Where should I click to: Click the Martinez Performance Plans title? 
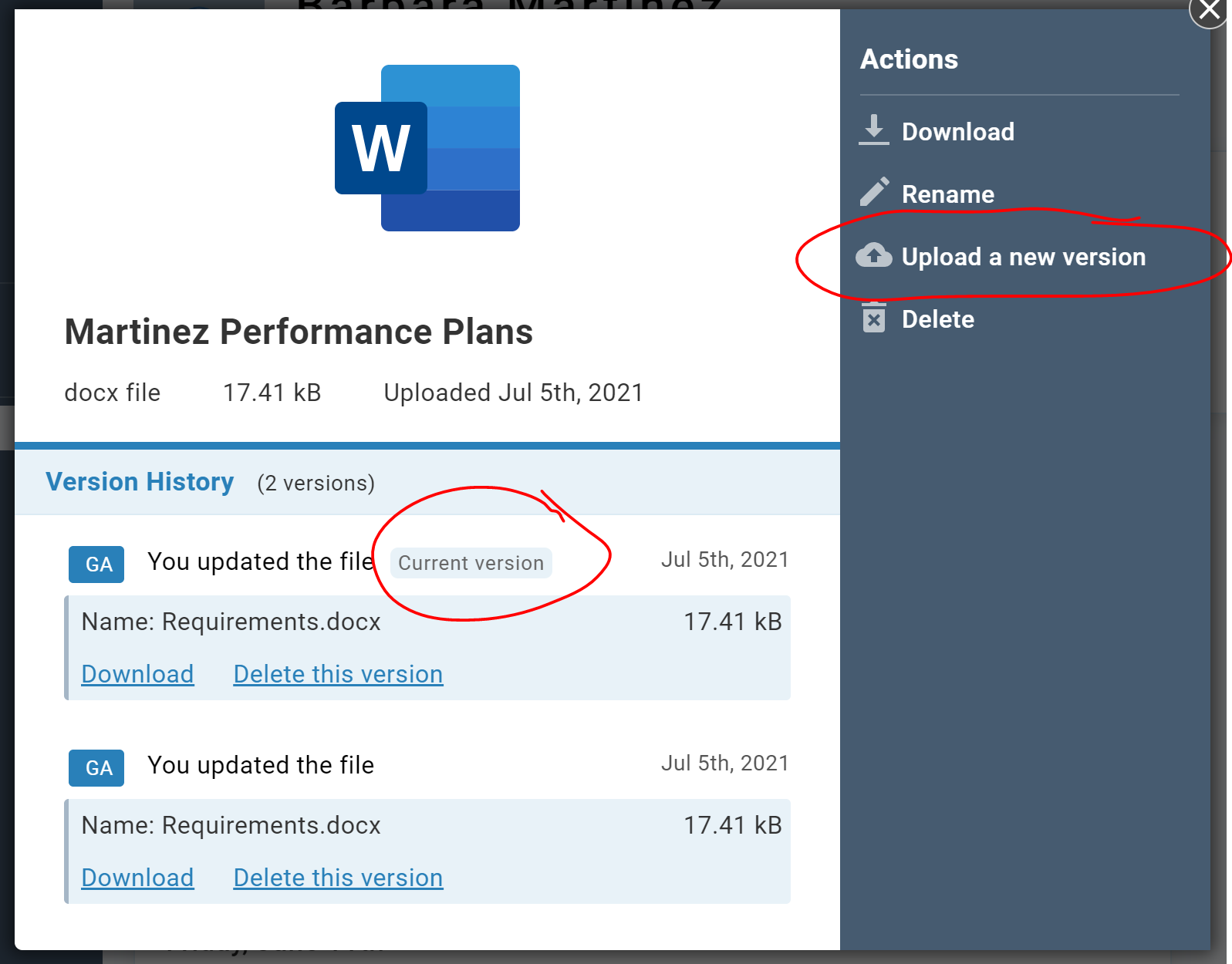tap(299, 332)
